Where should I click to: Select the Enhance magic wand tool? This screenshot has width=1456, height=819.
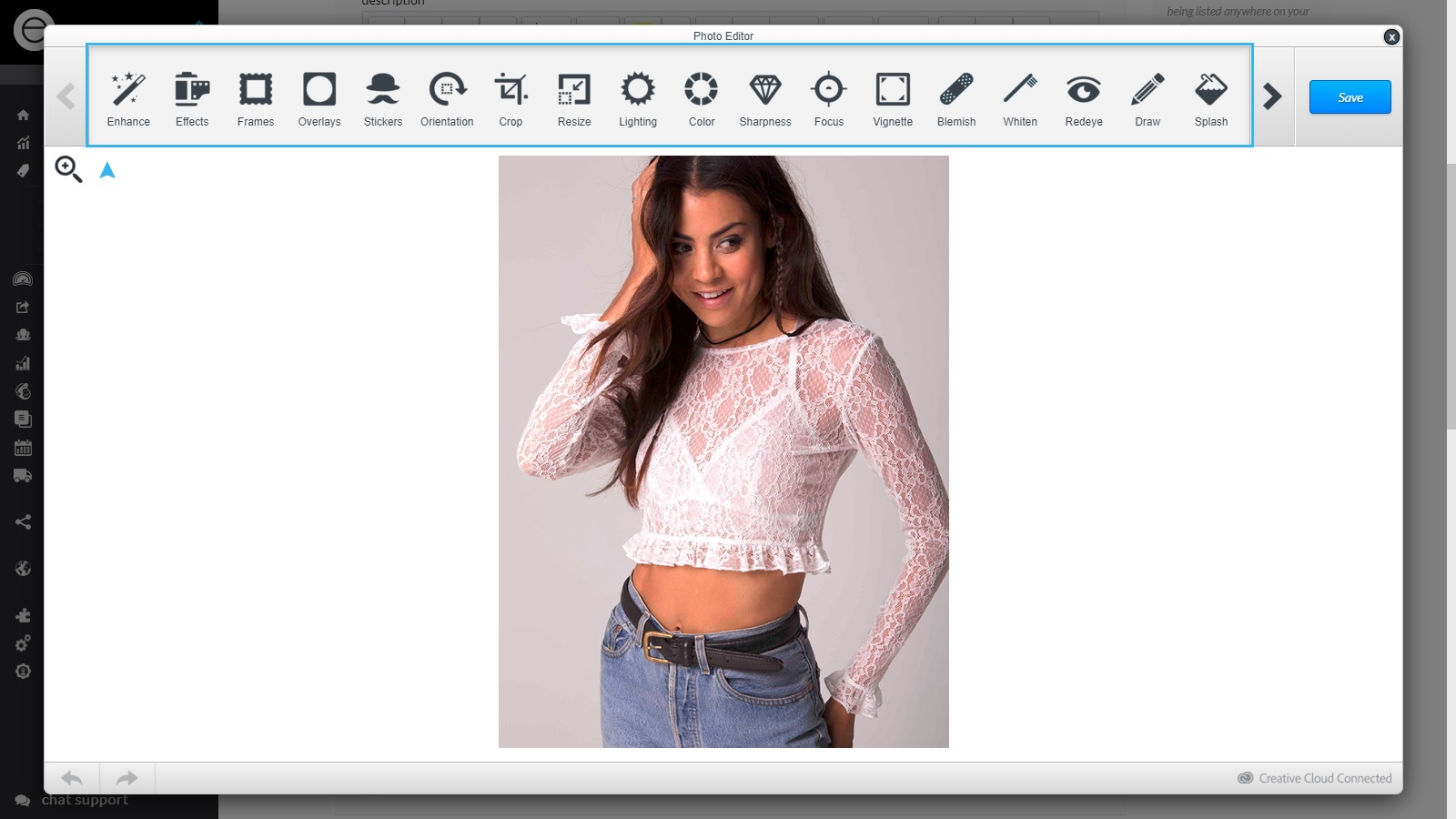point(128,99)
